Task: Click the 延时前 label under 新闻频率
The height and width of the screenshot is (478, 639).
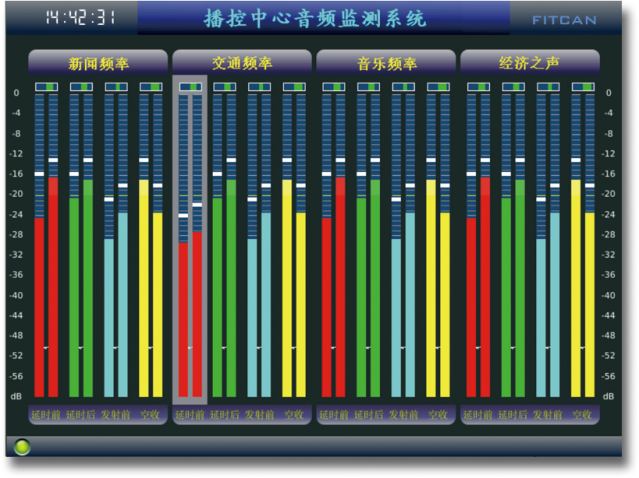Action: 46,415
